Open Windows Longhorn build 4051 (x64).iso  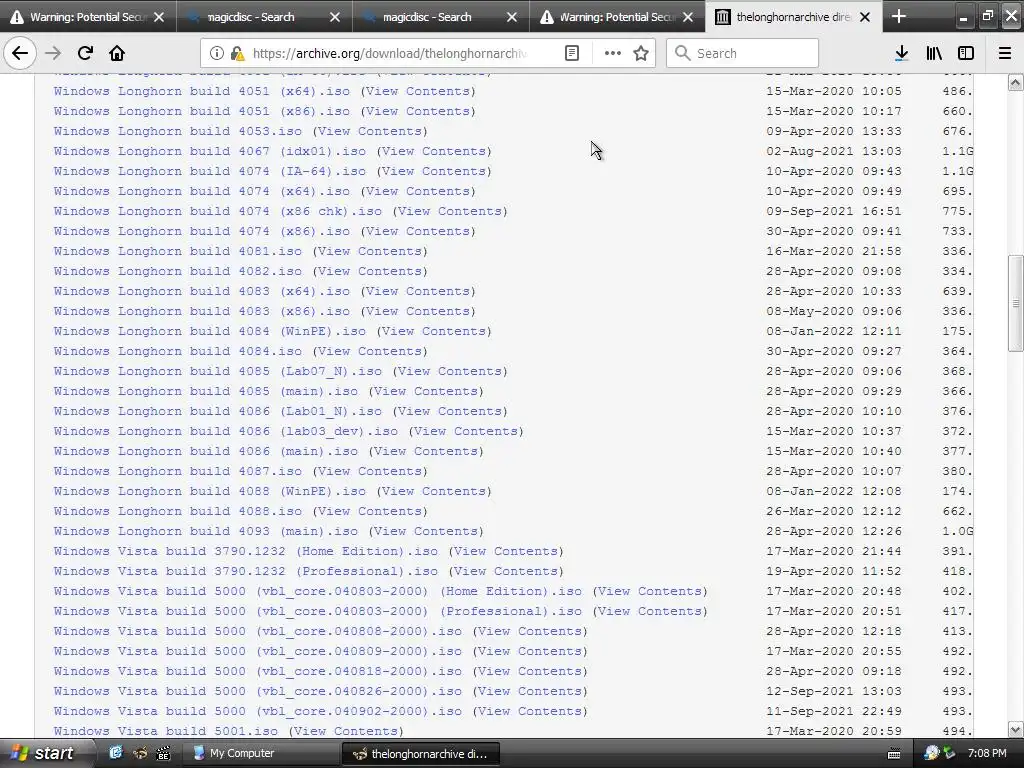202,91
